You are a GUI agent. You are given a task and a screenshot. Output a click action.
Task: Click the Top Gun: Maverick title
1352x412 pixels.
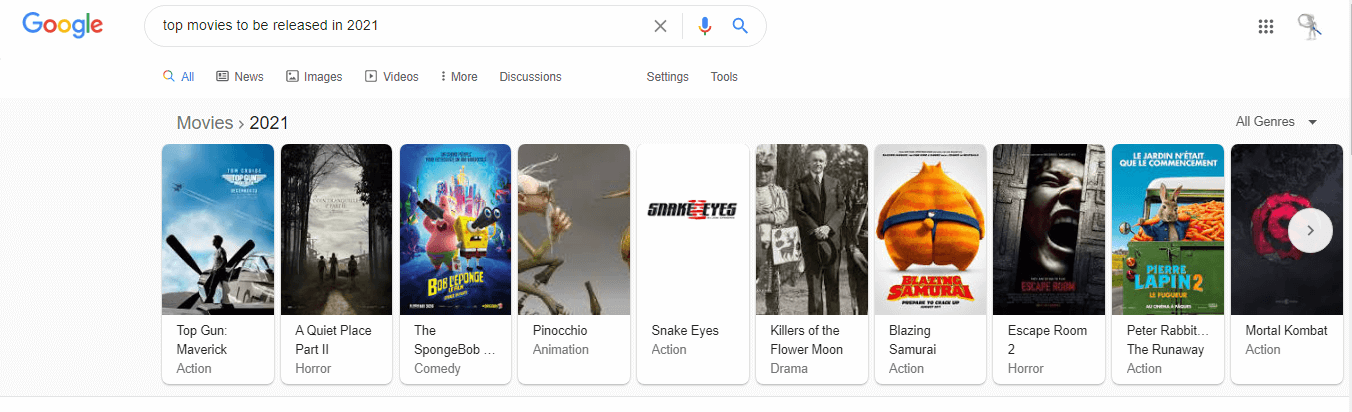point(202,340)
